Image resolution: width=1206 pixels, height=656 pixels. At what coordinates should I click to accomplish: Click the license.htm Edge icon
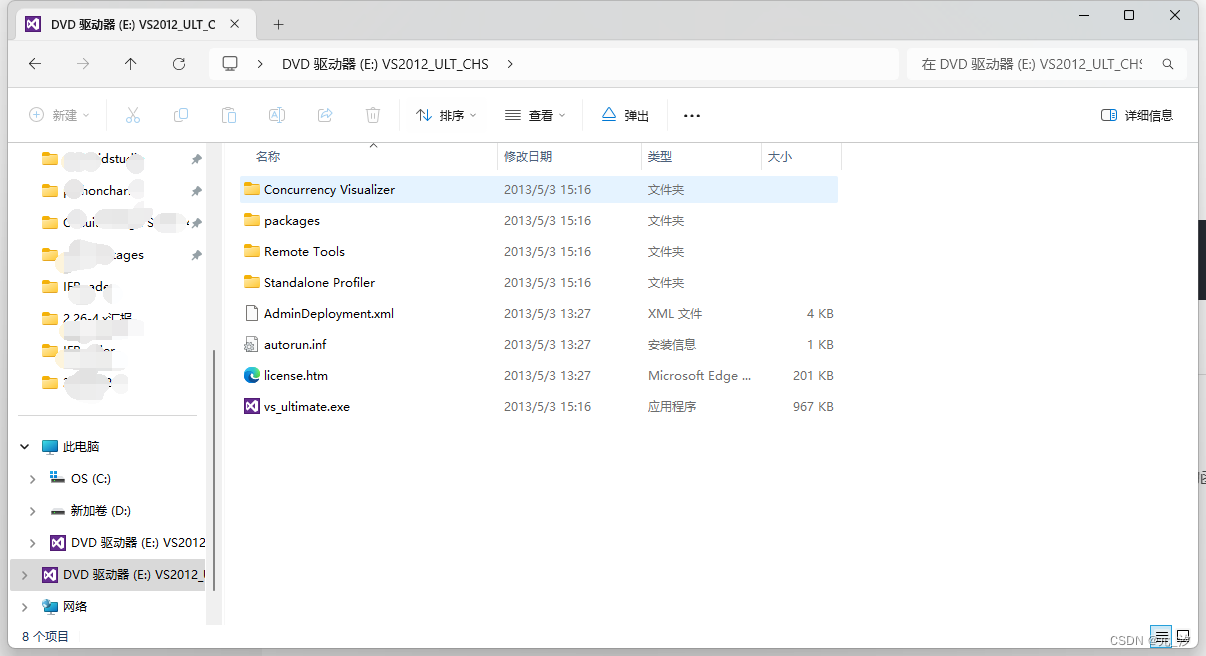tap(252, 375)
